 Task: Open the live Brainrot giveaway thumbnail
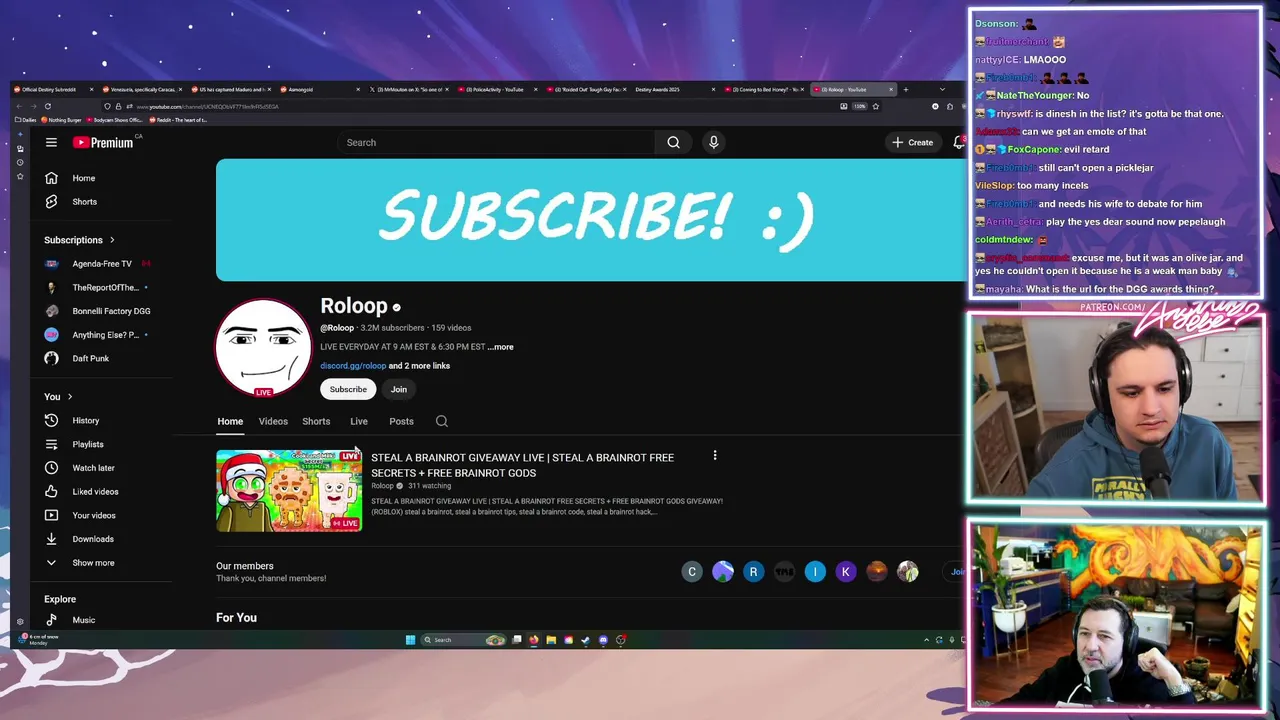click(289, 491)
